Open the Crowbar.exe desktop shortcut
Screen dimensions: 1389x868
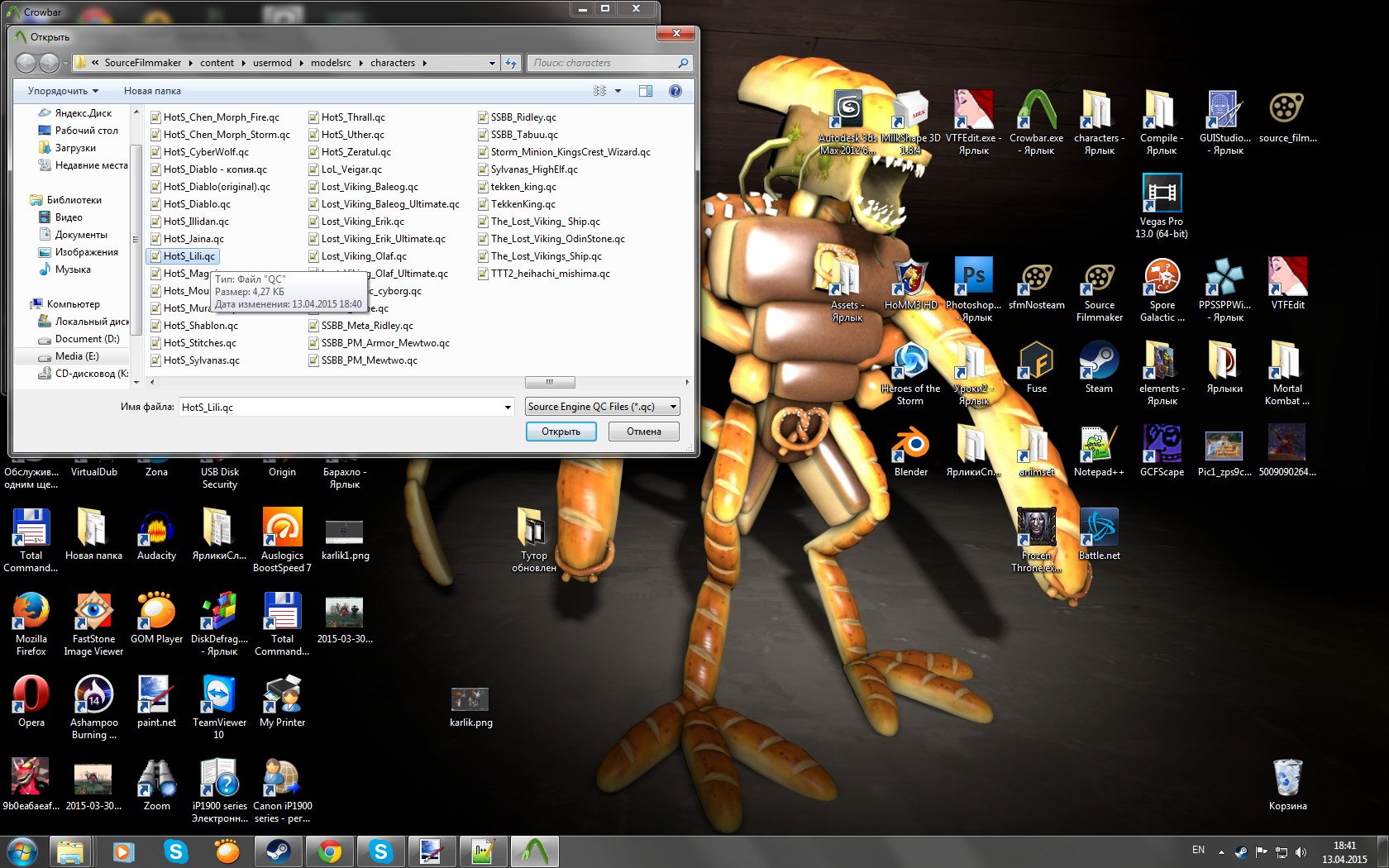coord(1037,122)
